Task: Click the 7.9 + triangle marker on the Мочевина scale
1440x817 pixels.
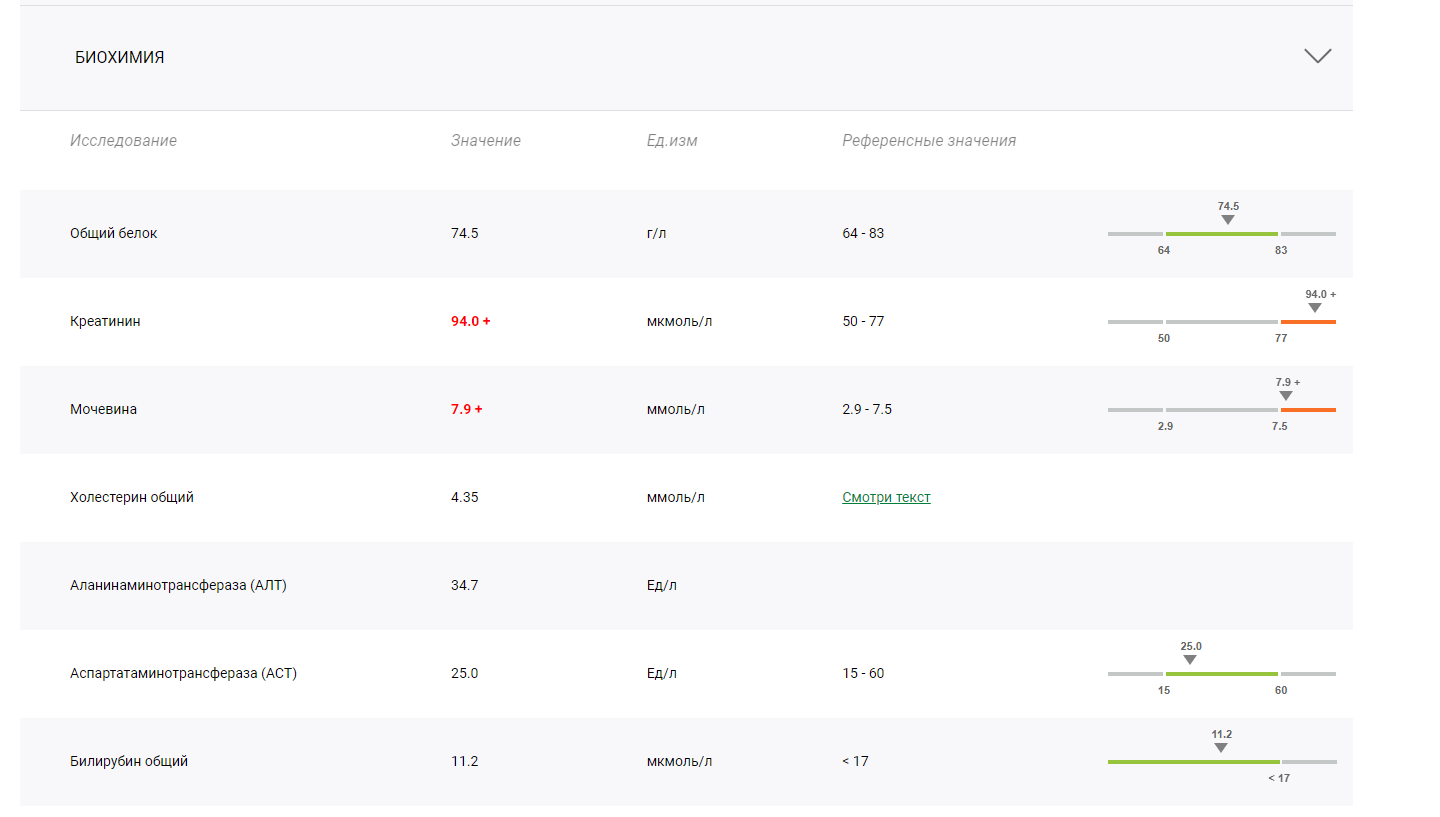Action: (x=1285, y=396)
